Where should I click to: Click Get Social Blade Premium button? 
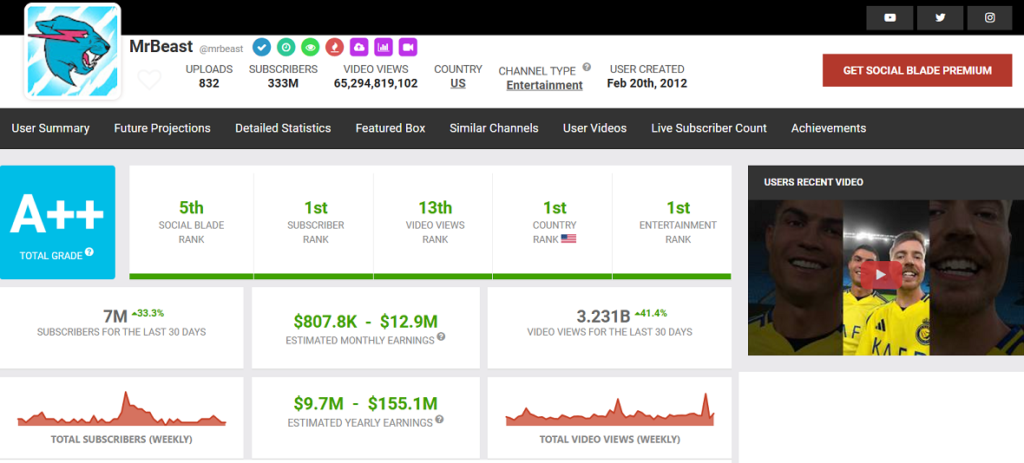point(917,71)
